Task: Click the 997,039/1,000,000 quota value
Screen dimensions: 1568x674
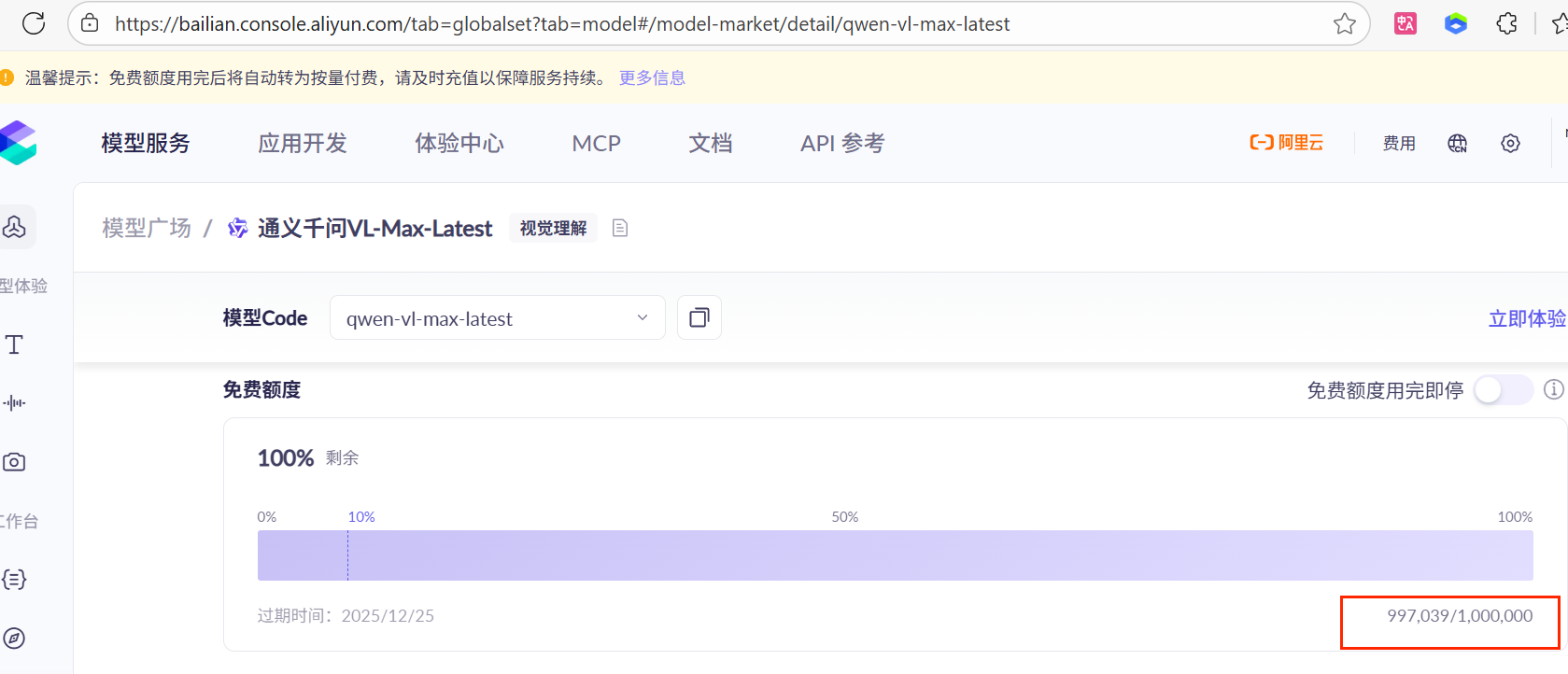Action: [1460, 616]
